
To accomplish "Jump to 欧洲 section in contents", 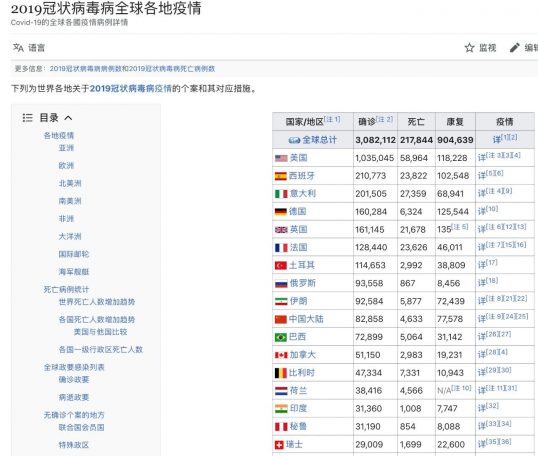I will click(x=66, y=166).
